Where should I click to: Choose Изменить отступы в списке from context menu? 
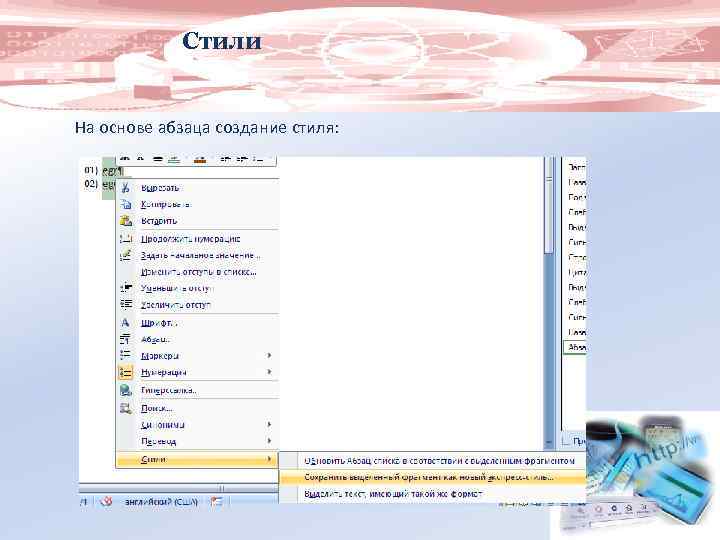coord(198,272)
